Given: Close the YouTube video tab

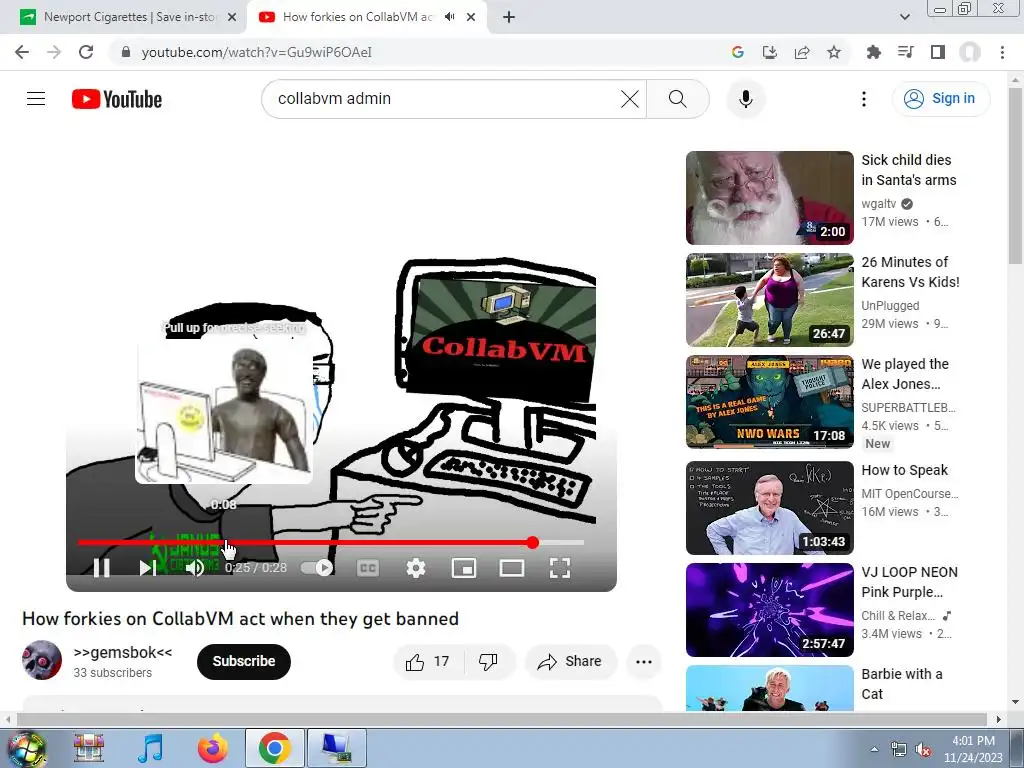Looking at the screenshot, I should pyautogui.click(x=471, y=17).
